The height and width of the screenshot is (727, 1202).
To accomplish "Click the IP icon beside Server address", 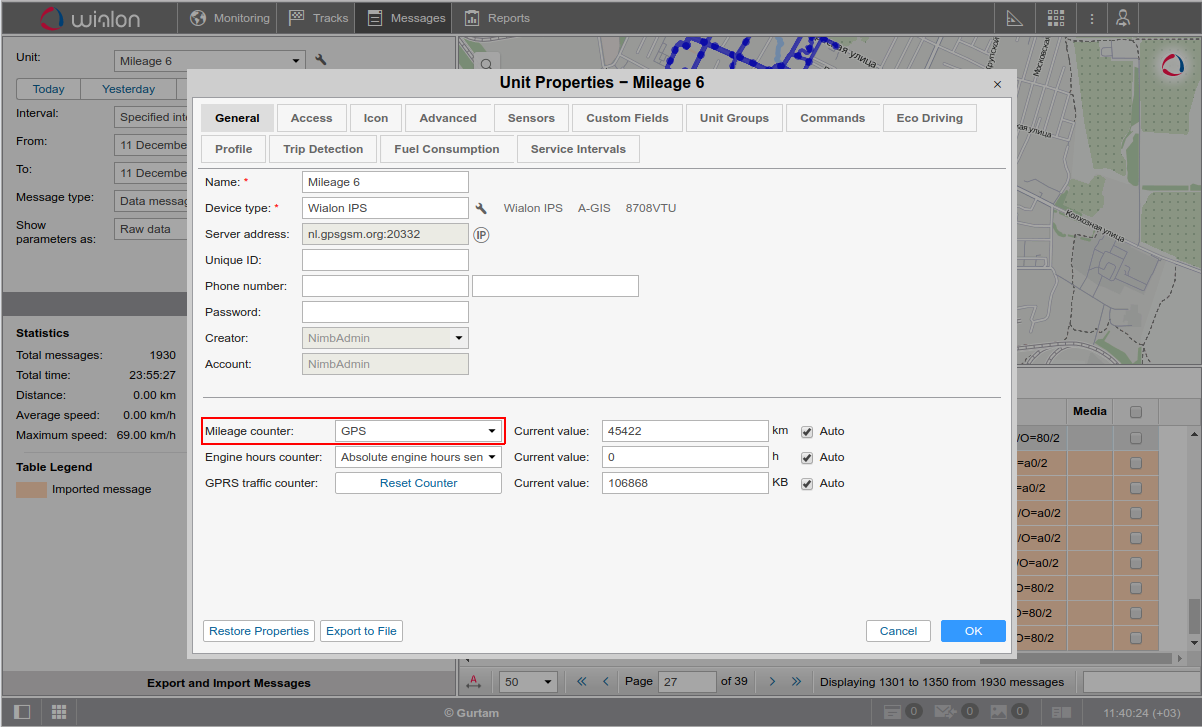I will click(x=481, y=234).
